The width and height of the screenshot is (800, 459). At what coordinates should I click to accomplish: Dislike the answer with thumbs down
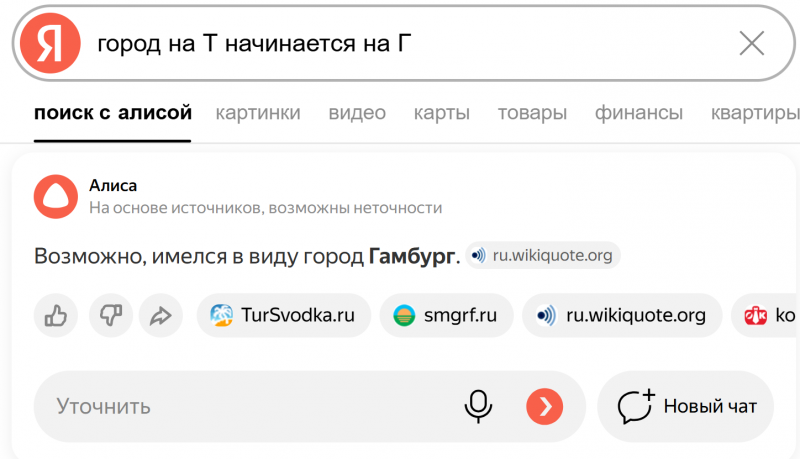[108, 316]
